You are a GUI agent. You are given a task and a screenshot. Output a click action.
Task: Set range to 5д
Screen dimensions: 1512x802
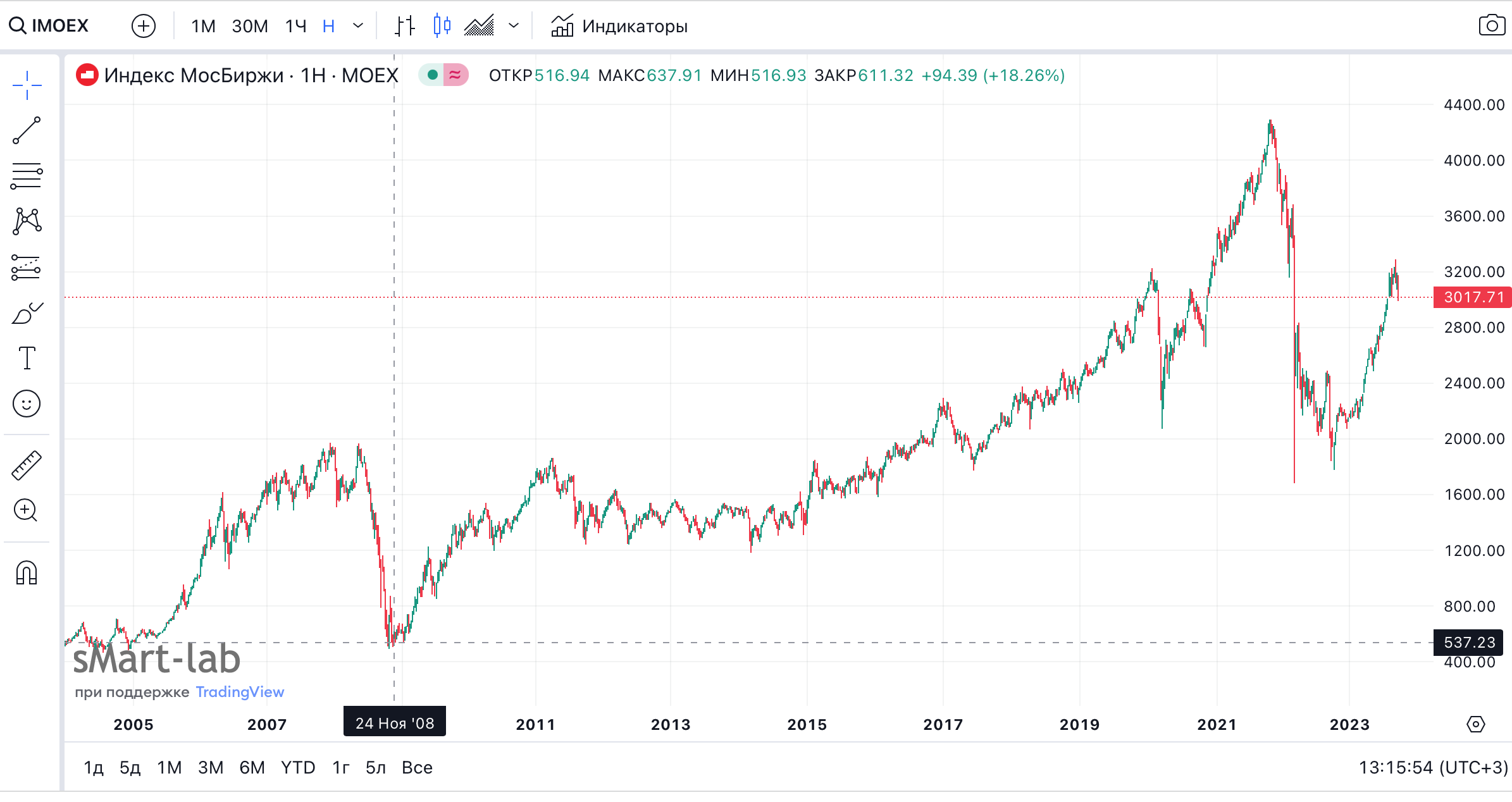(x=130, y=767)
